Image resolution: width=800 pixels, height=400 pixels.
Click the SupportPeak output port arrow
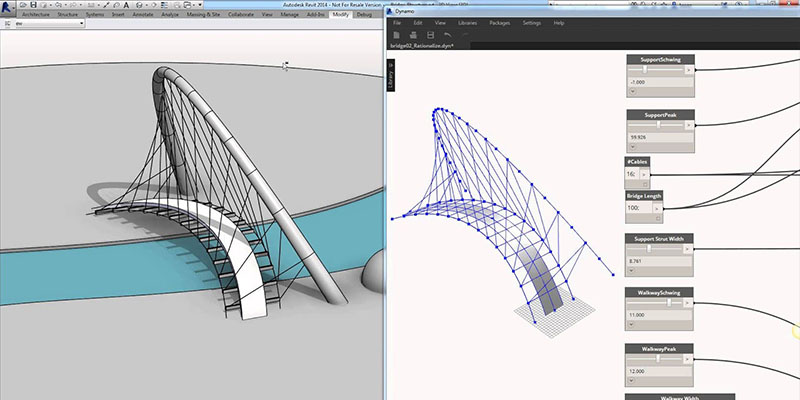click(x=689, y=125)
